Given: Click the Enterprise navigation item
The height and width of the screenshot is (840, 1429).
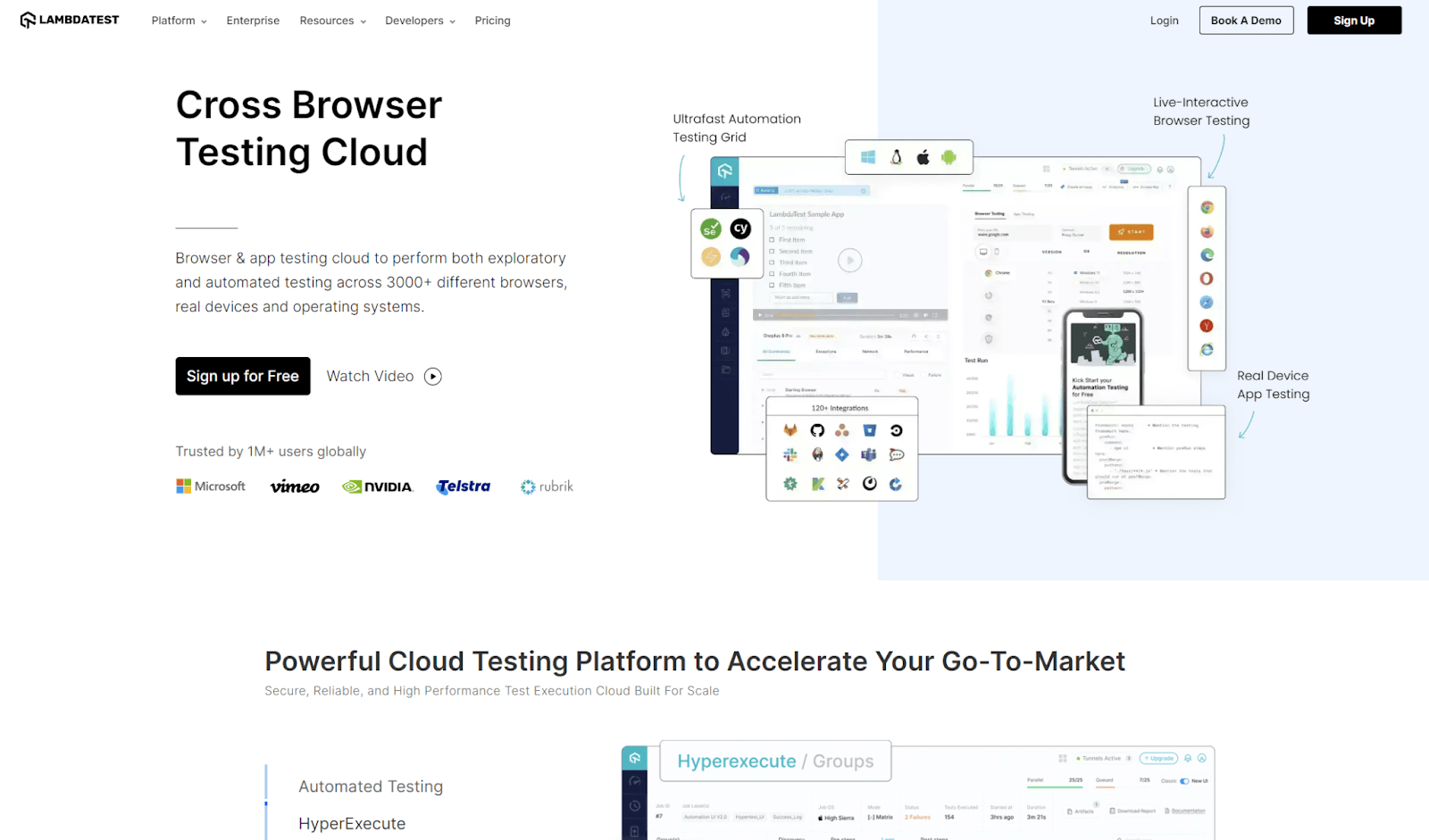Looking at the screenshot, I should [x=253, y=20].
